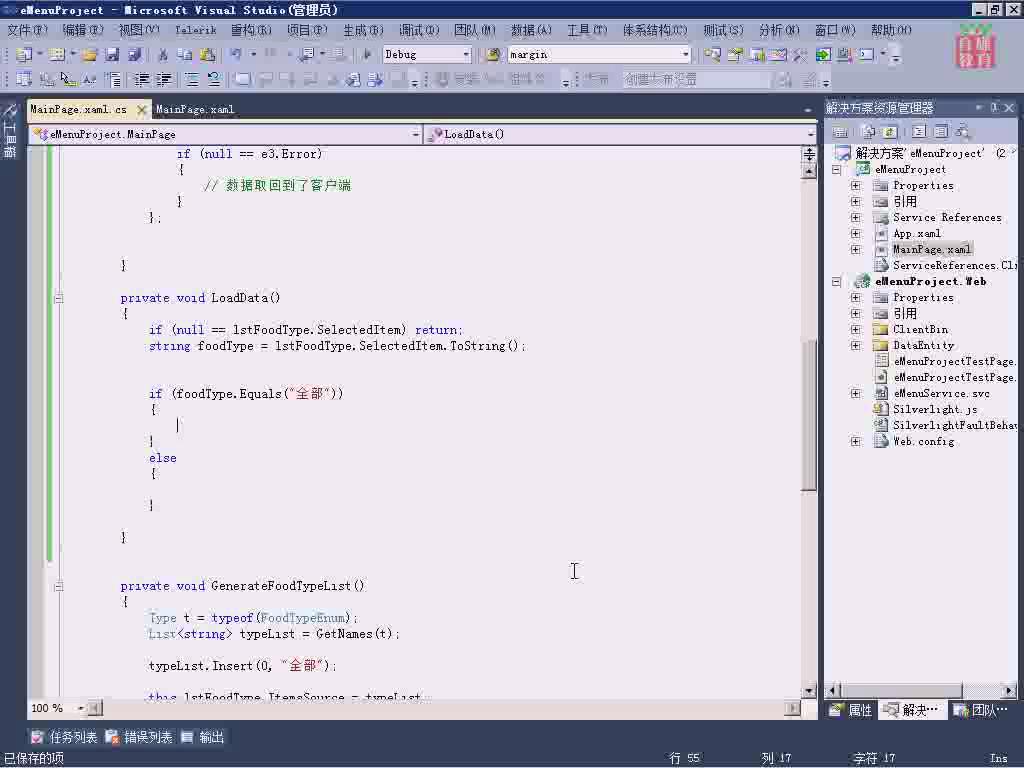Open the margin search combo box dropdown
This screenshot has height=768, width=1024.
pyautogui.click(x=685, y=55)
